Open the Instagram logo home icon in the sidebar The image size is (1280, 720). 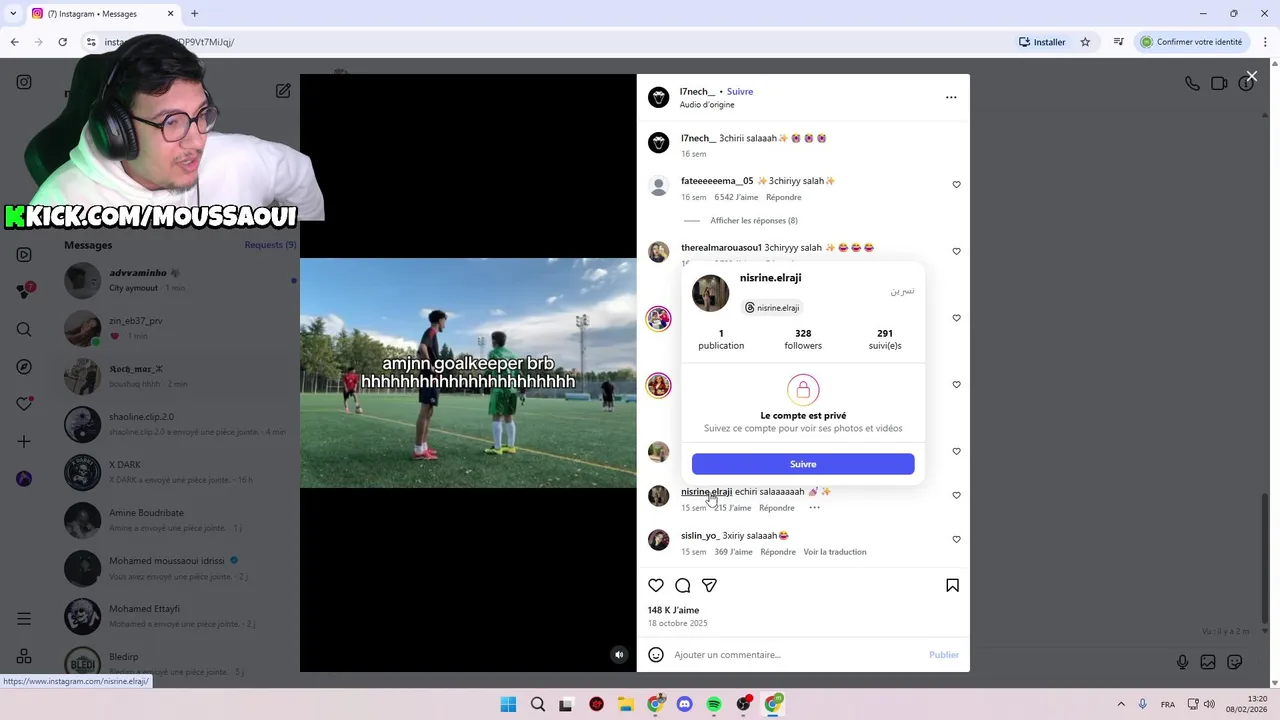click(x=24, y=82)
